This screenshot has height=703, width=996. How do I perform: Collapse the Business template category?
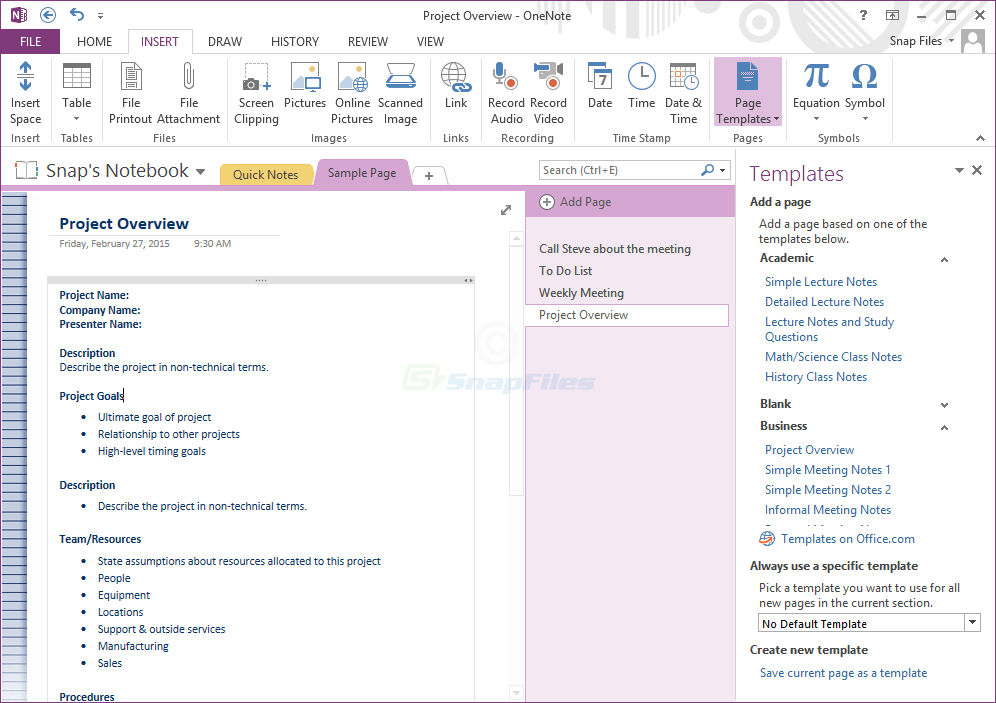(945, 427)
